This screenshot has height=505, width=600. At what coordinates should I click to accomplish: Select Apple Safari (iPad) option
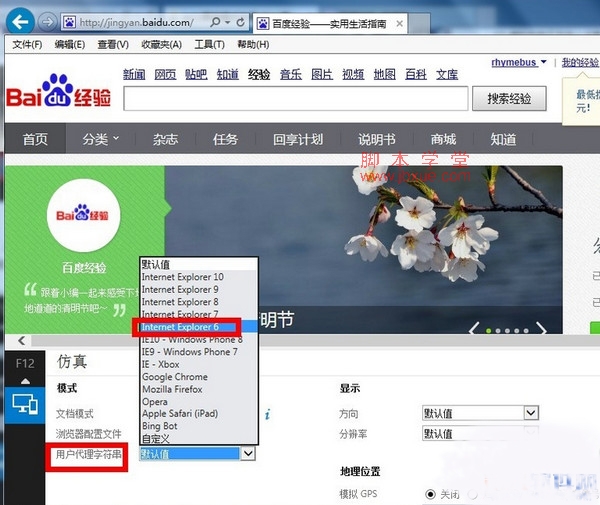click(198, 414)
